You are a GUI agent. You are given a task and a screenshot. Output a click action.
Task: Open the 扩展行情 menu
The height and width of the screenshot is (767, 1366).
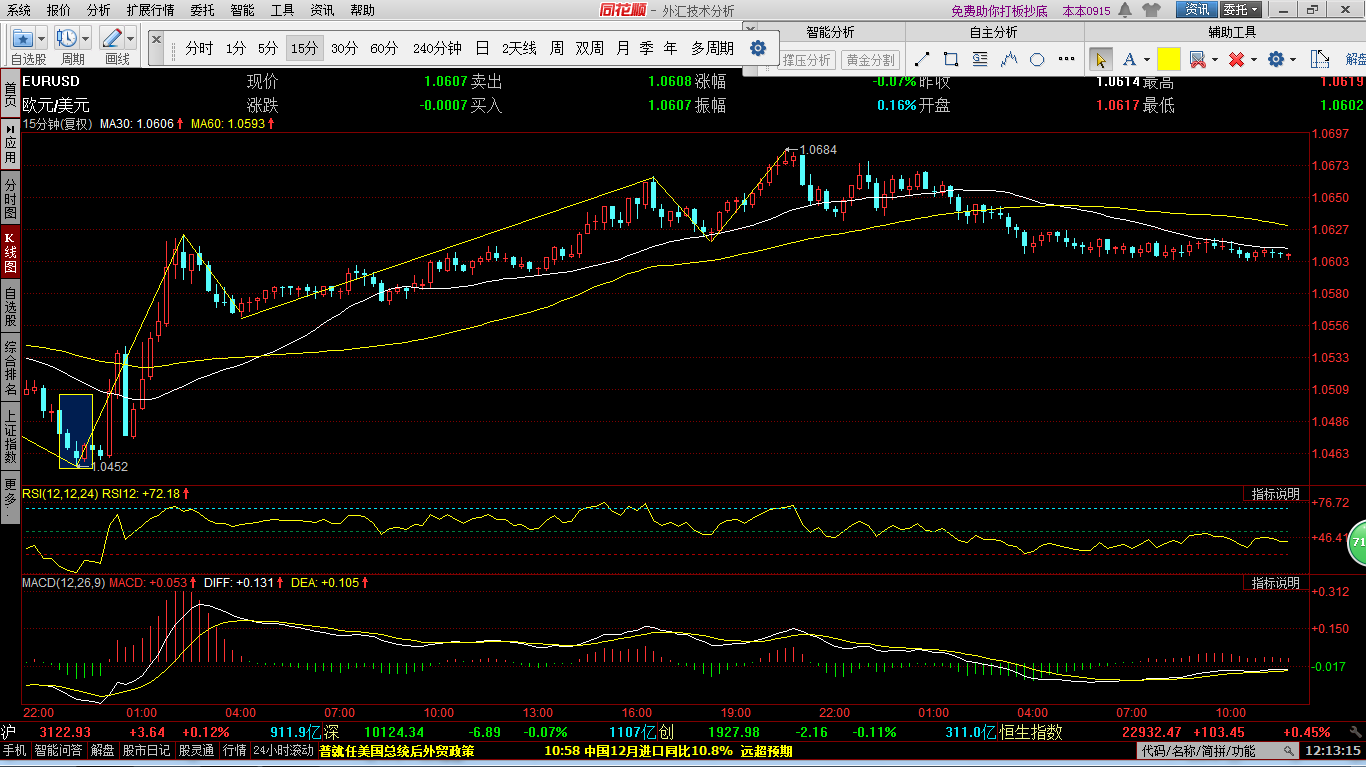[x=150, y=10]
